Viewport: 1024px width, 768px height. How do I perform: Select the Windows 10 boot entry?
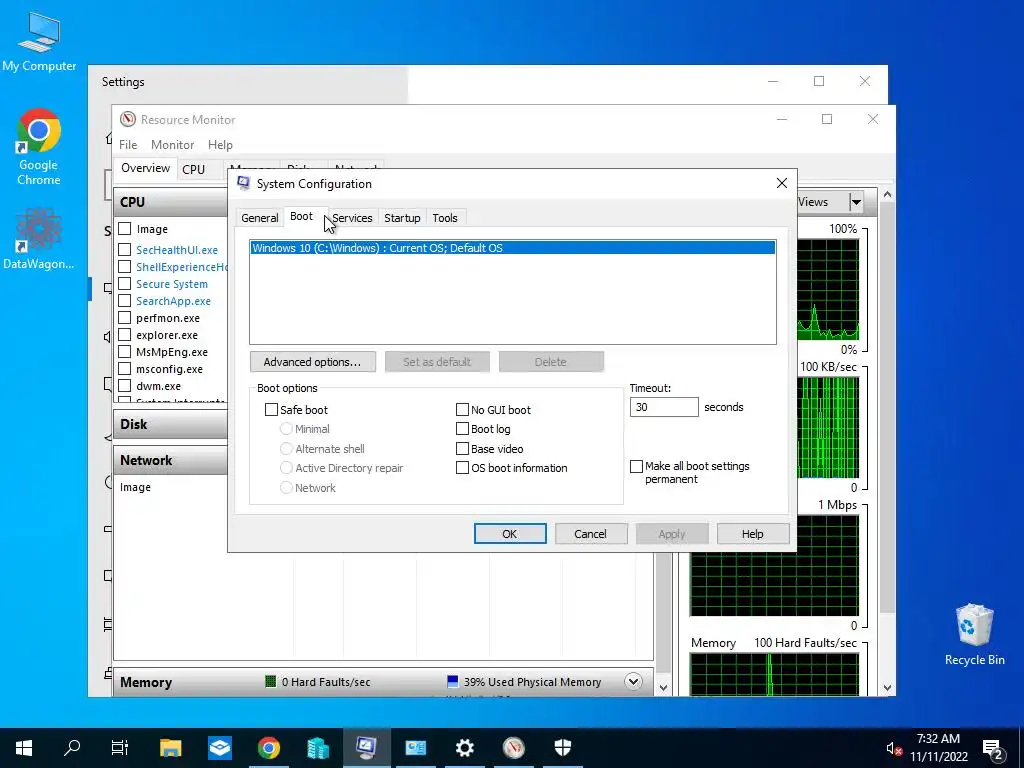pyautogui.click(x=513, y=248)
